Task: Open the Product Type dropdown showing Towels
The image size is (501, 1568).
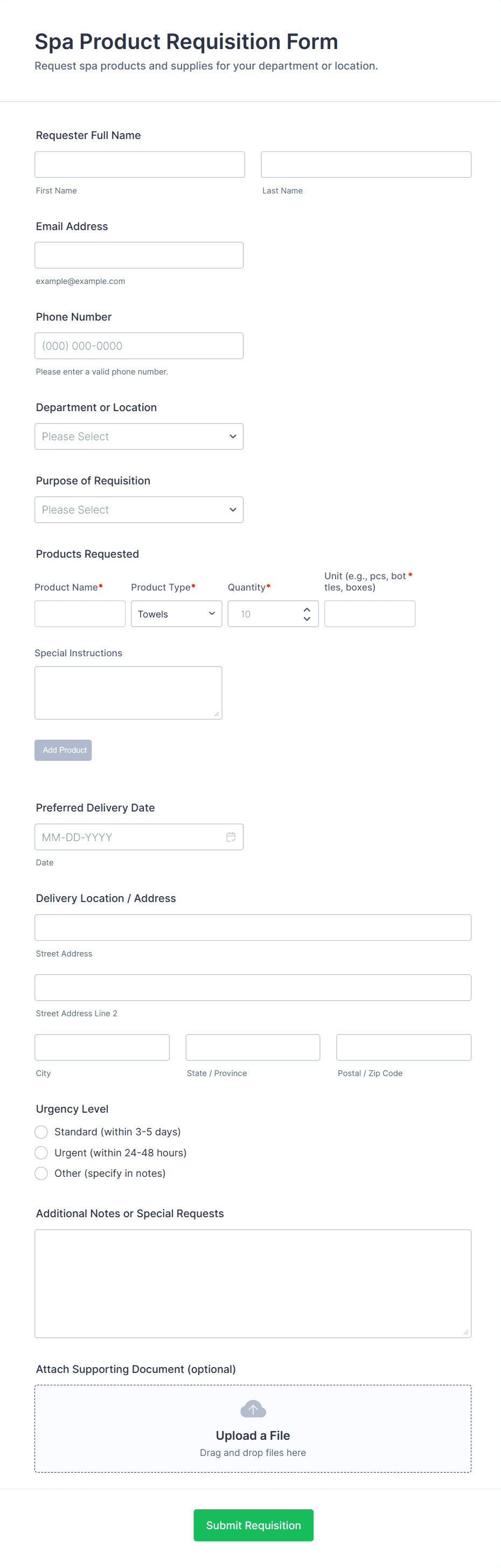Action: point(177,614)
